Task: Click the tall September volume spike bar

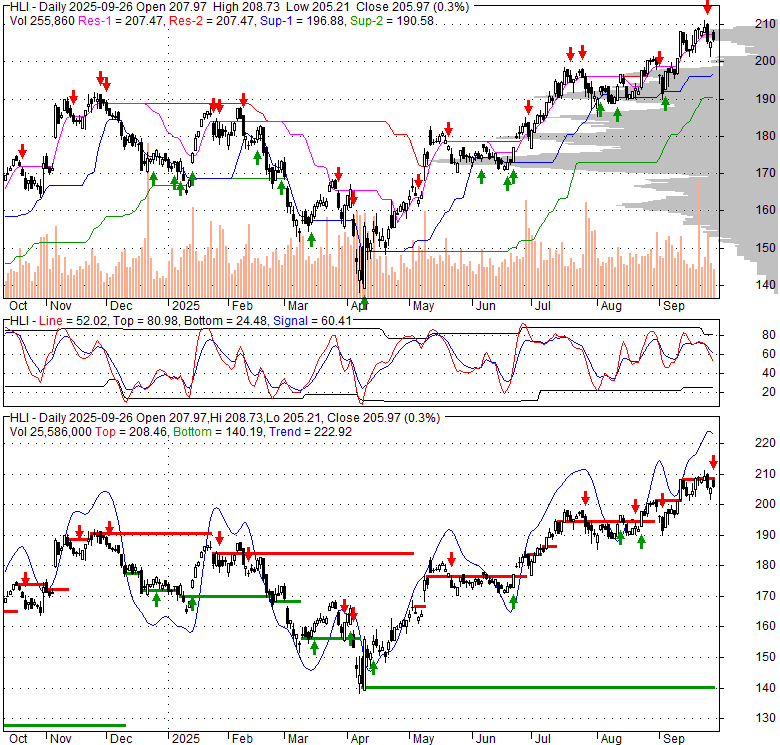Action: [699, 239]
